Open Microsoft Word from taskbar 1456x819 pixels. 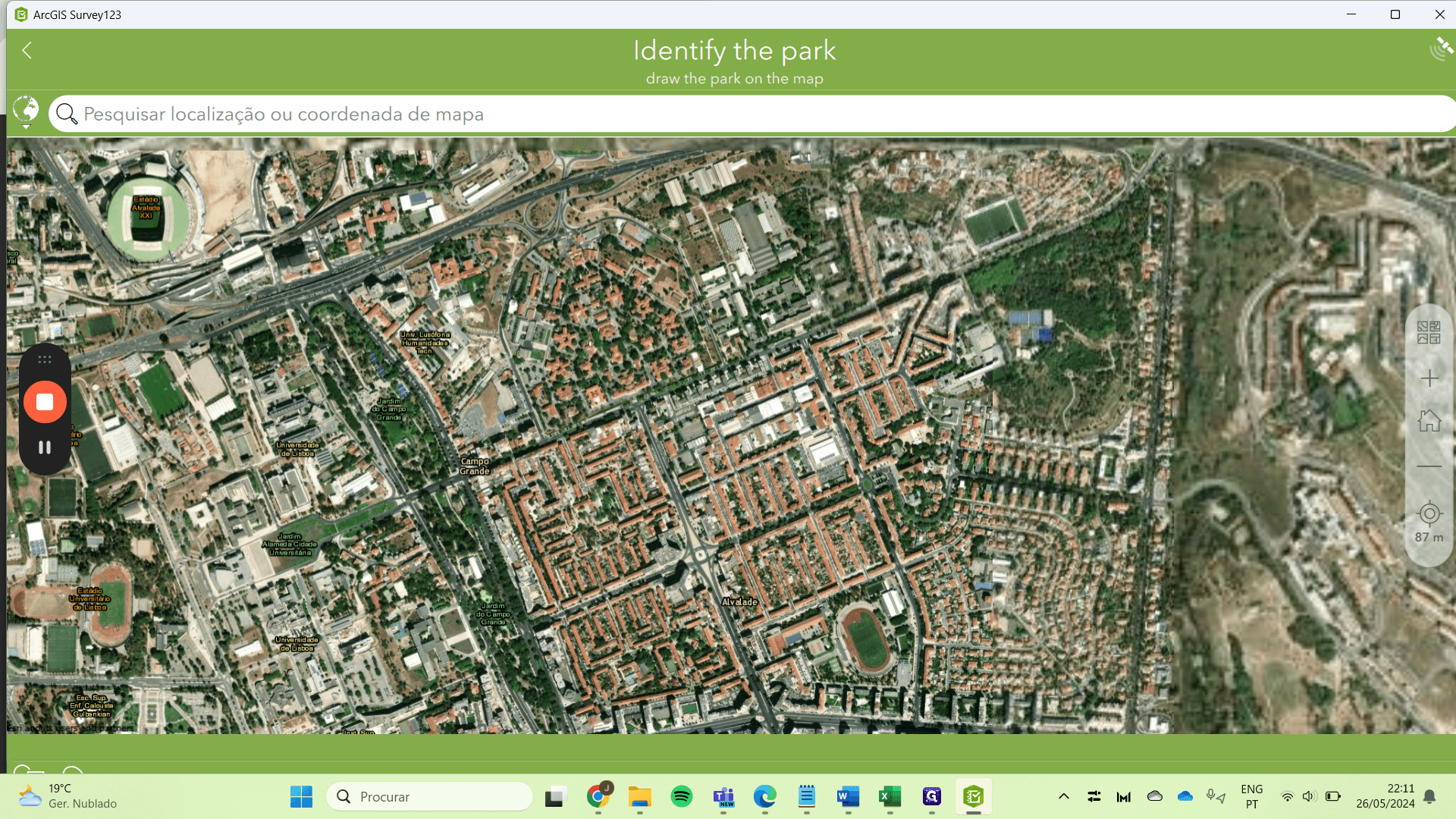tap(848, 796)
